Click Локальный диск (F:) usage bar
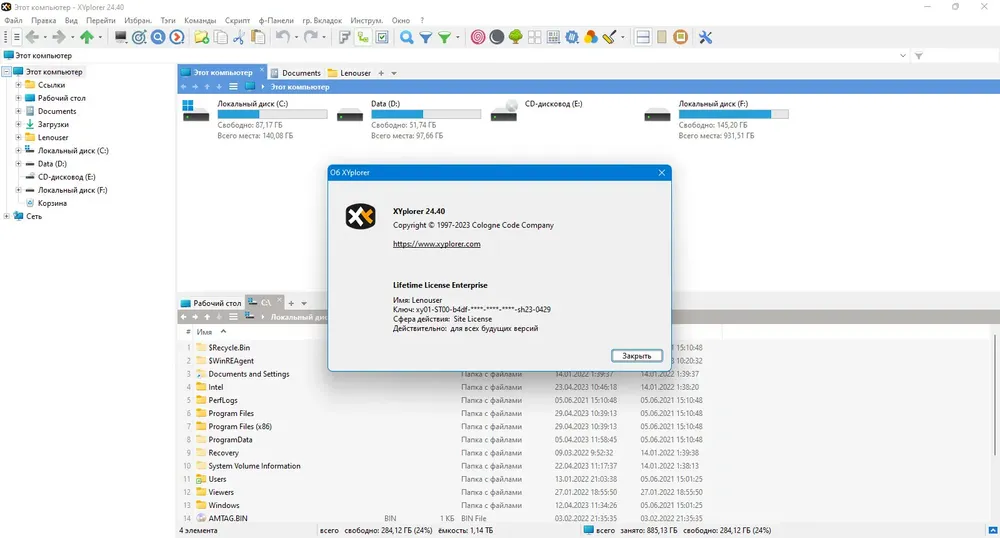This screenshot has height=538, width=1000. pos(724,114)
